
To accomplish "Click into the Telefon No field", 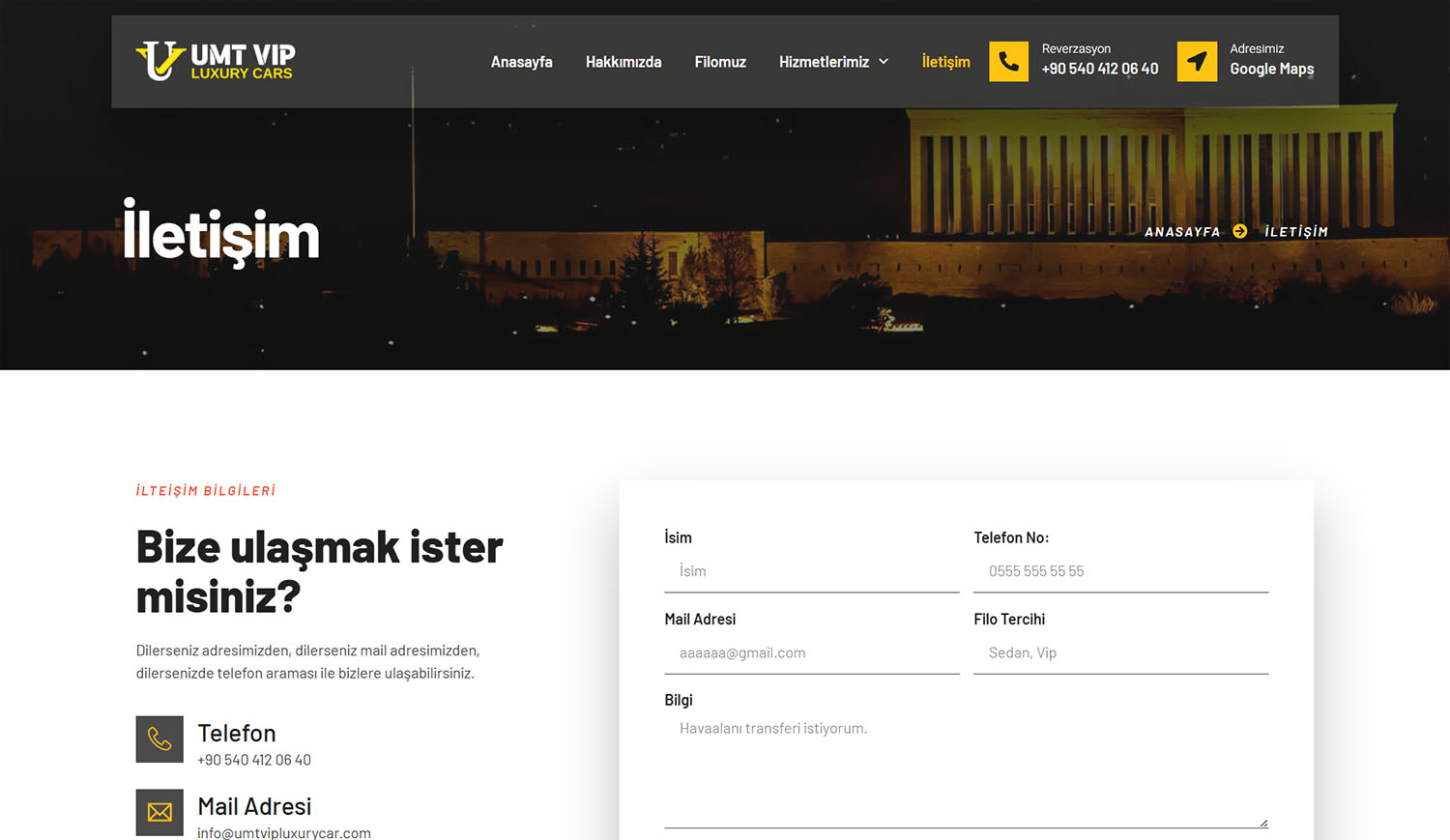I will pyautogui.click(x=1120, y=571).
